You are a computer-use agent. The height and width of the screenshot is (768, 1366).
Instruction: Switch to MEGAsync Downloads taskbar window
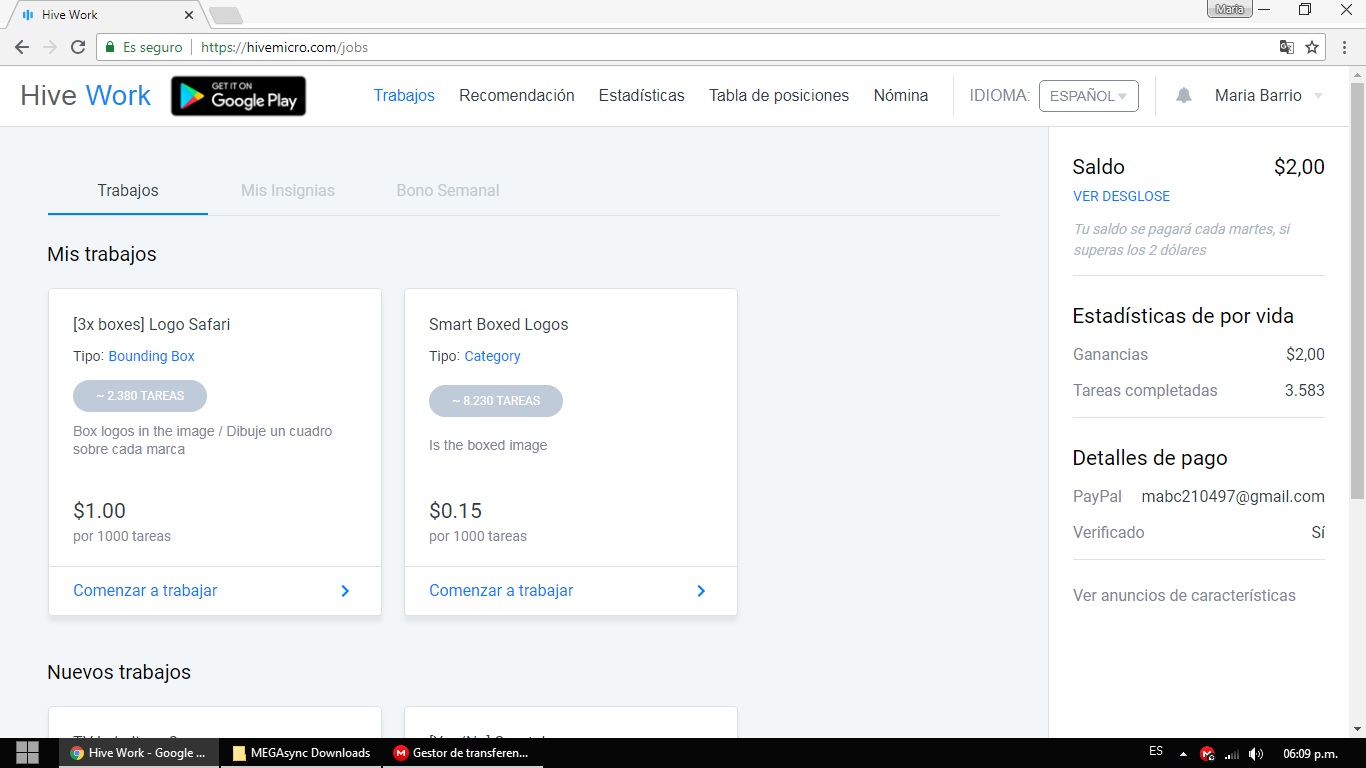pyautogui.click(x=301, y=753)
